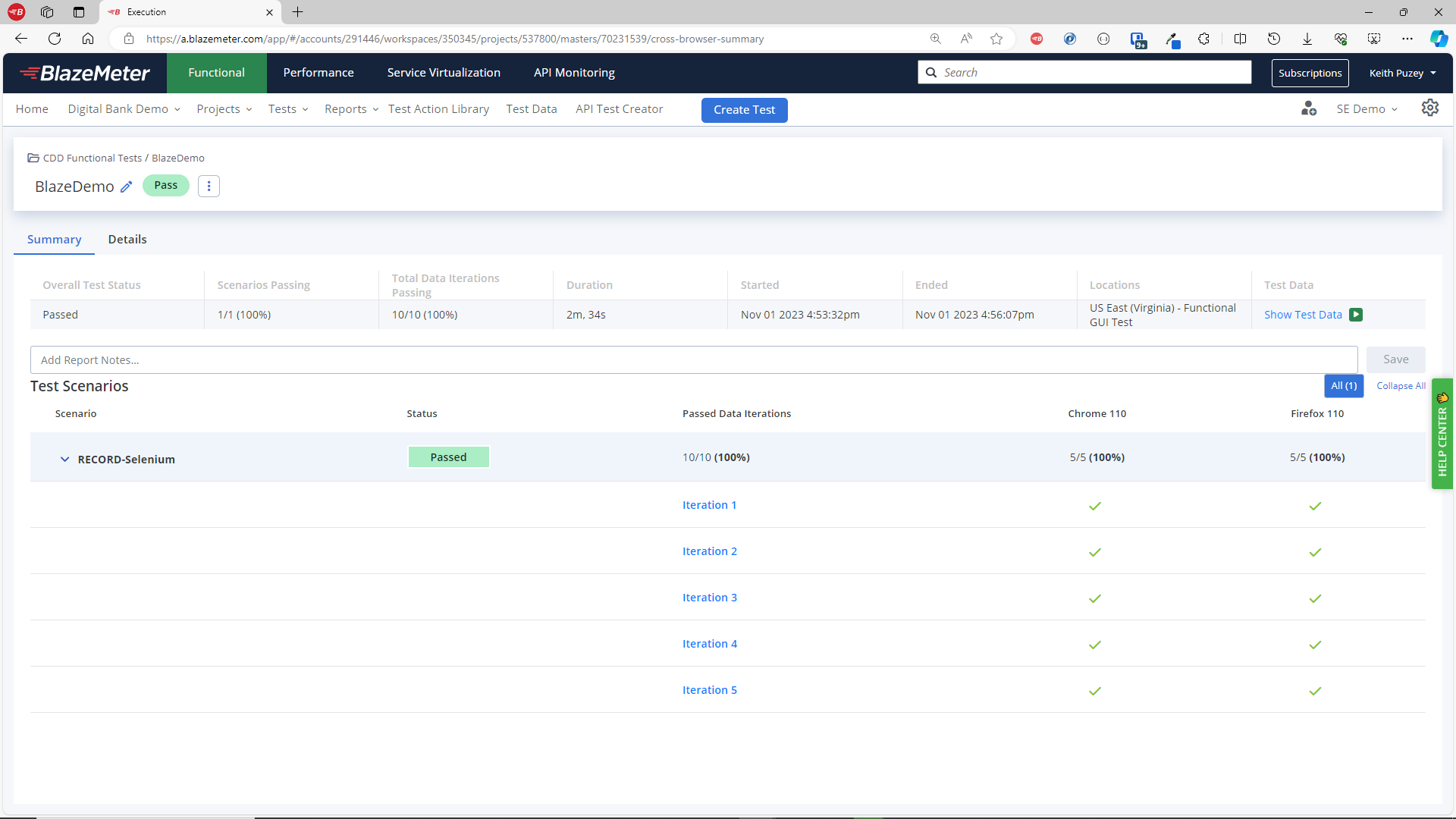Click the BlazeMeter logo
1456x819 pixels.
click(x=84, y=73)
